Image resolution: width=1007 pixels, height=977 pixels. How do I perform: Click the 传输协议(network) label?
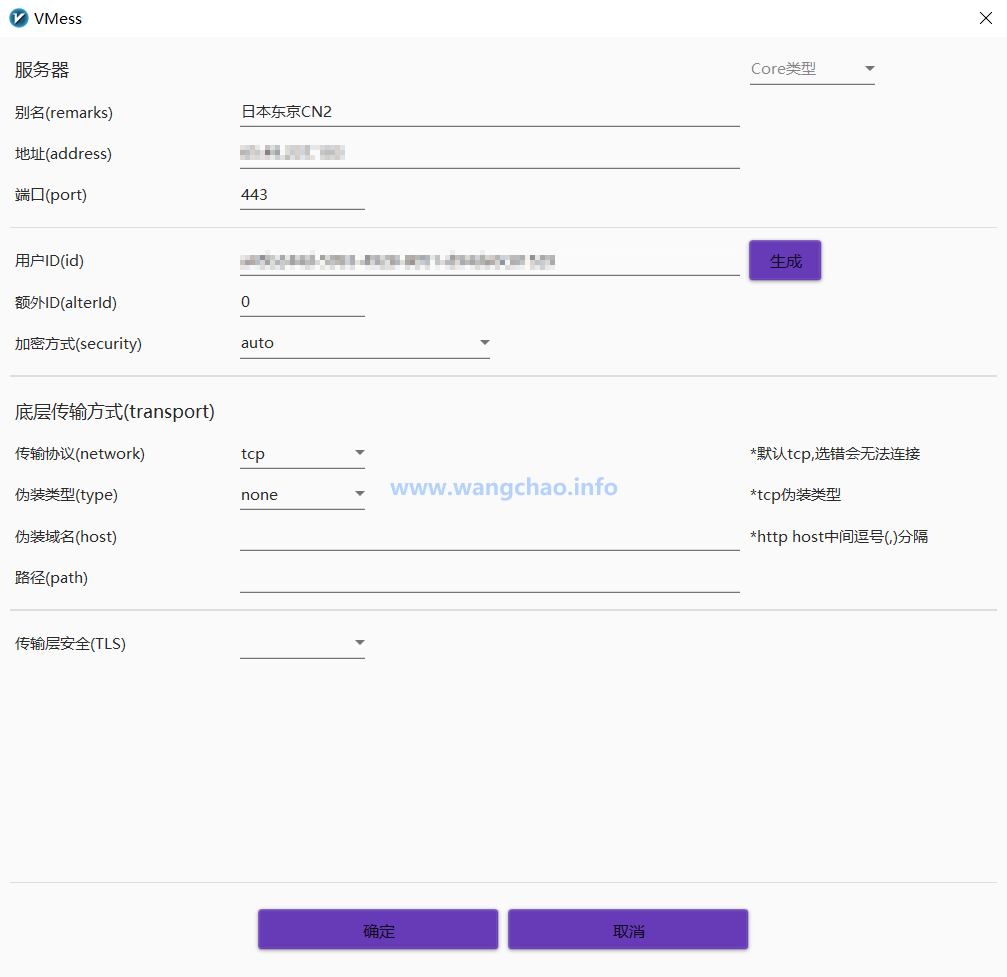[80, 453]
